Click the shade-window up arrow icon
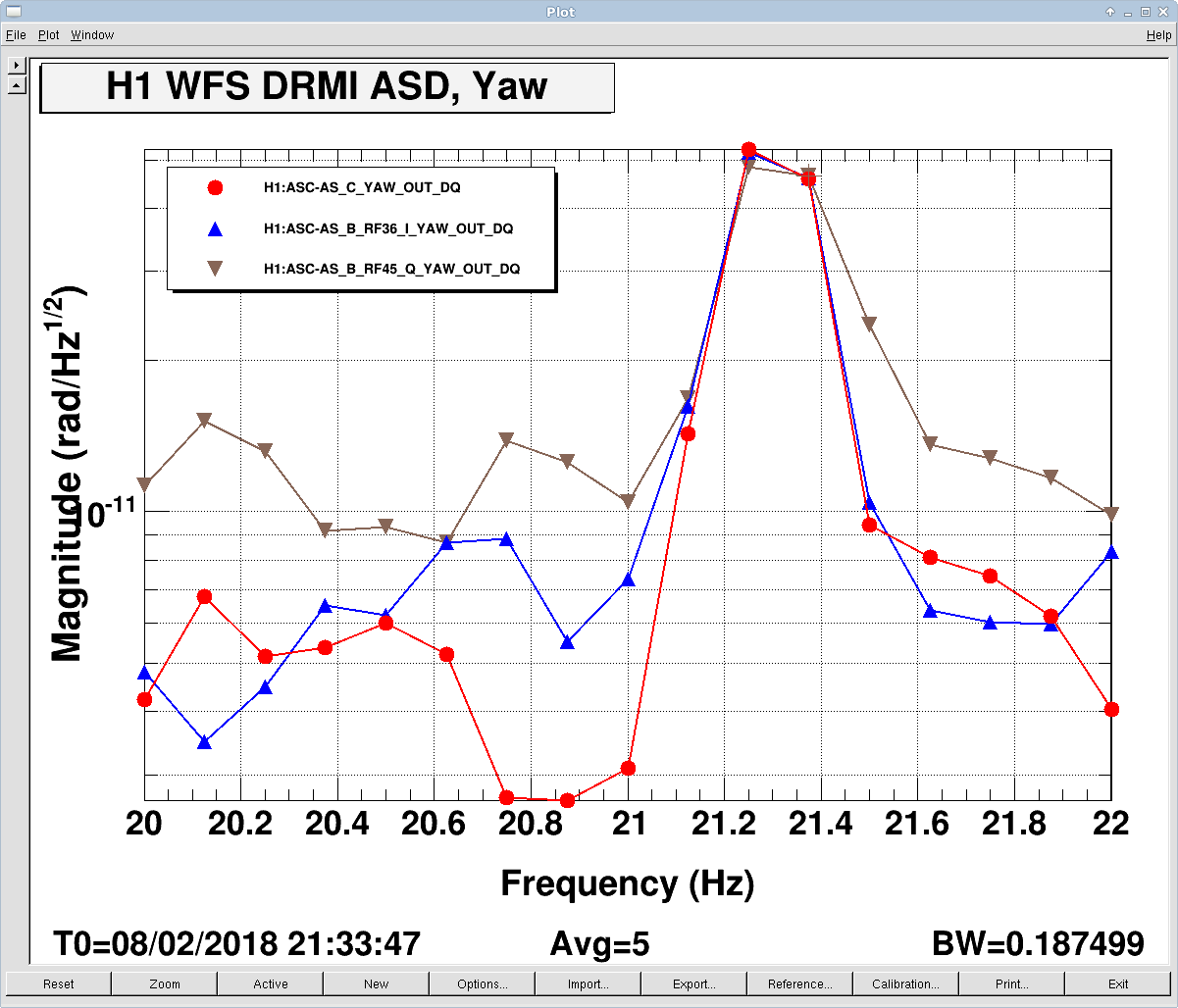 tap(1109, 12)
